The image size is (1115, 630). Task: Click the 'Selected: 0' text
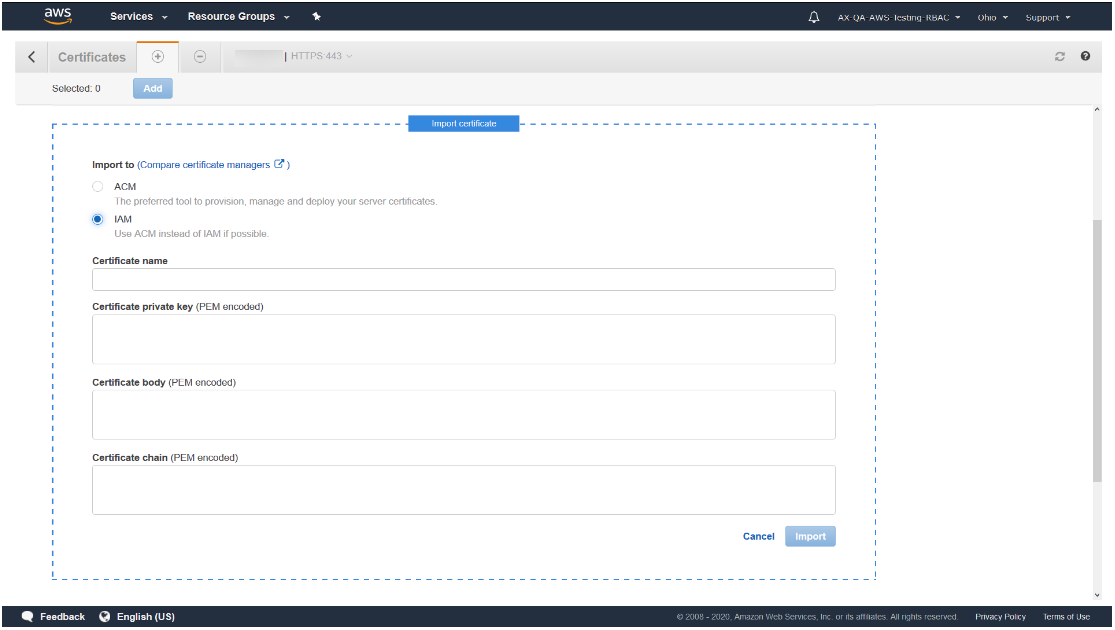76,89
